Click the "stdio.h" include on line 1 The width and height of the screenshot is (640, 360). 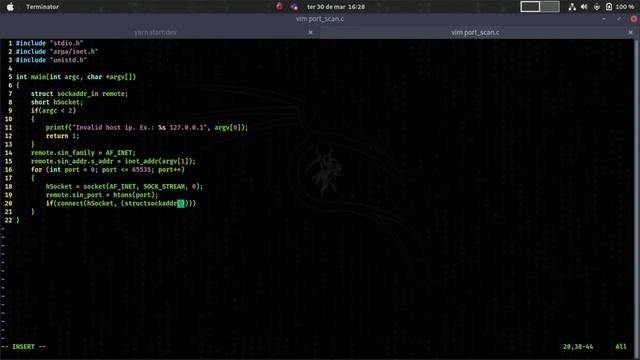click(x=67, y=43)
